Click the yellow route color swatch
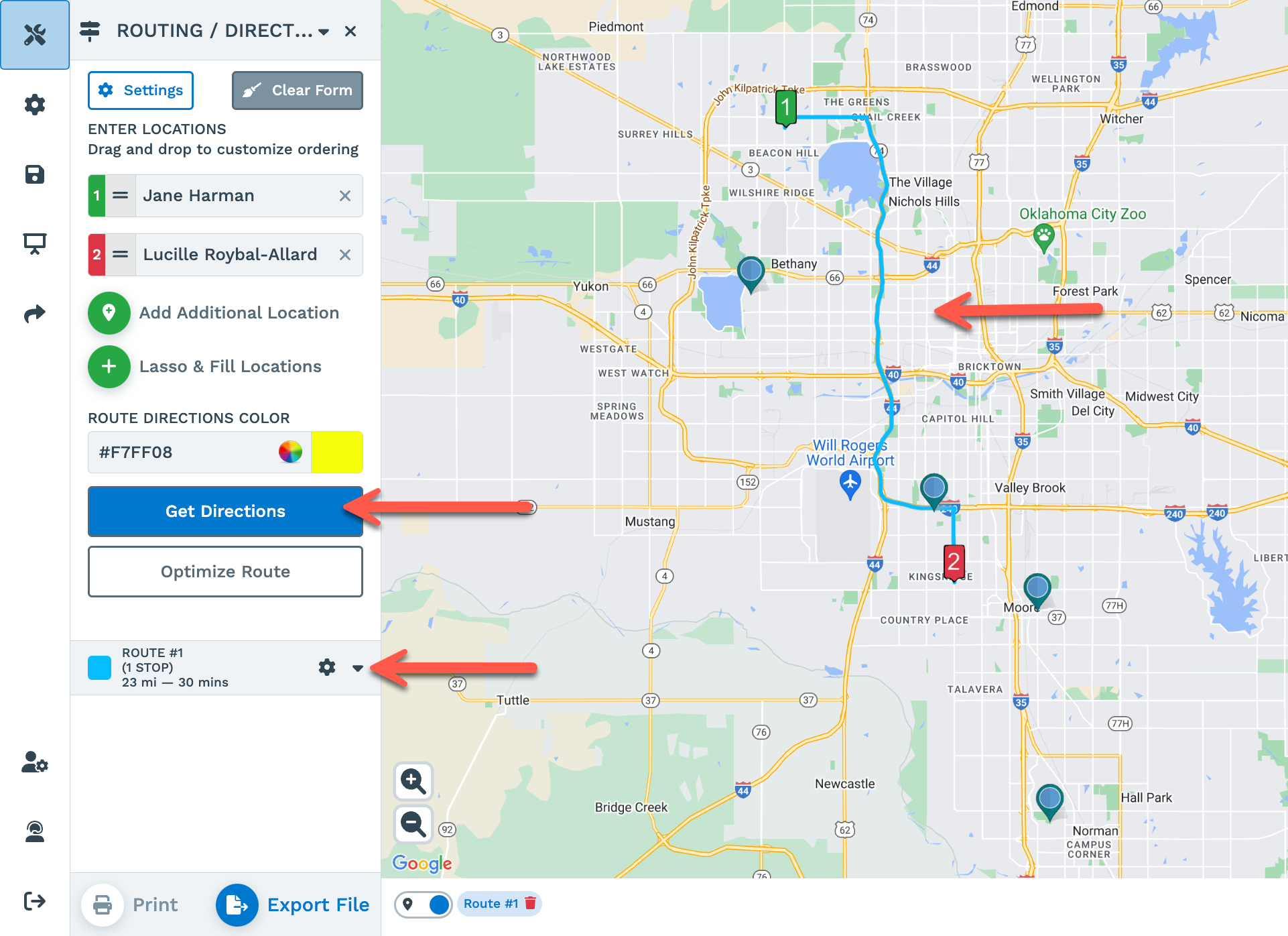 click(337, 452)
